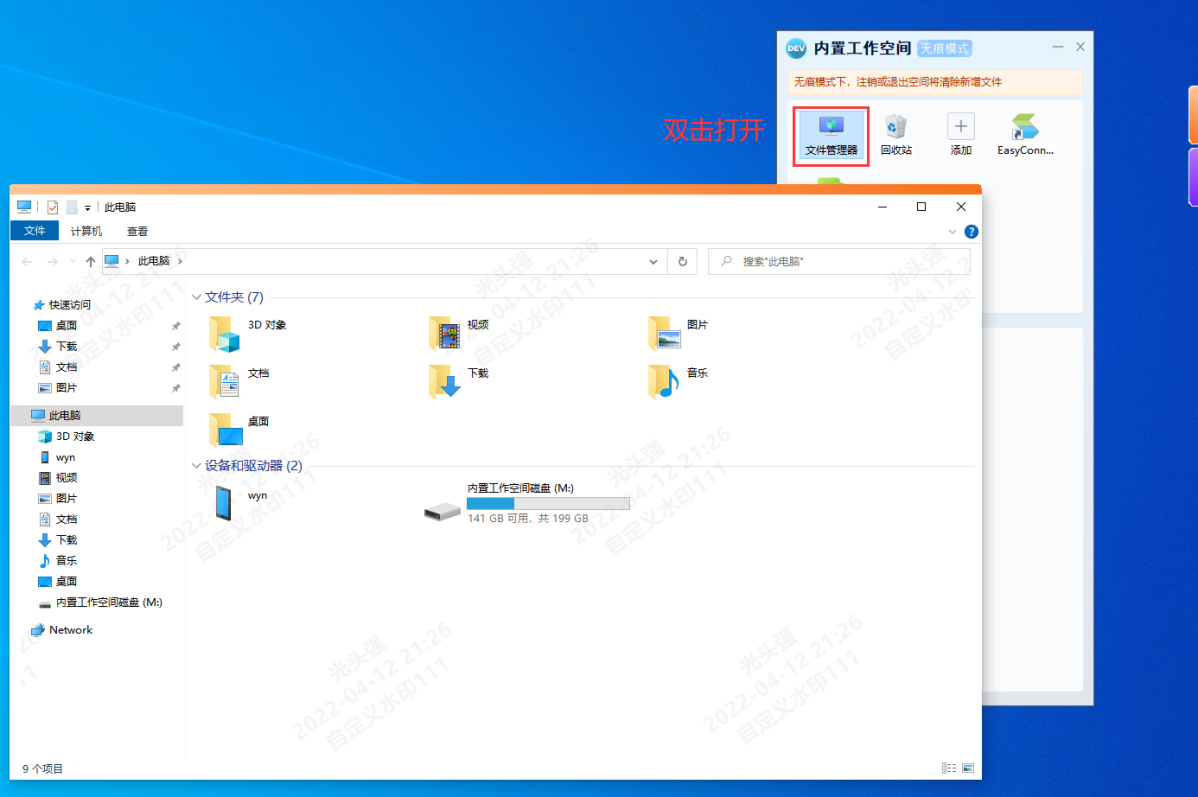
Task: Click the DEV logo in workspace panel
Action: [x=796, y=48]
